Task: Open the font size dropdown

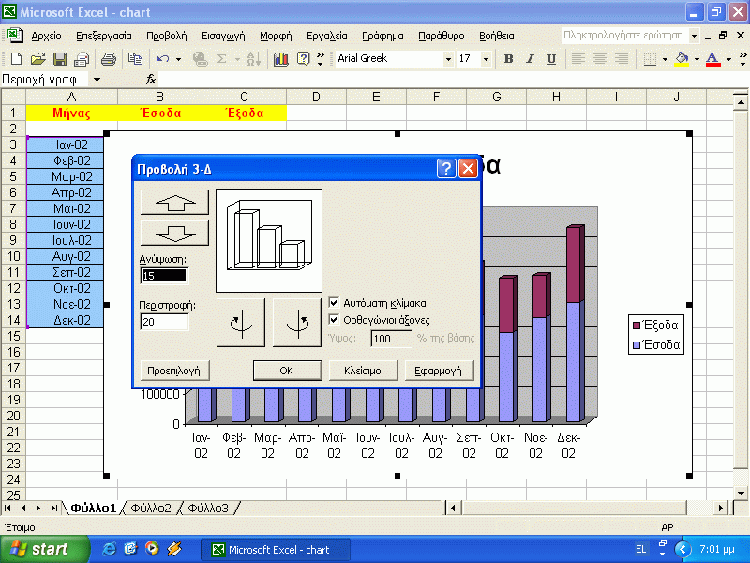Action: [x=486, y=59]
